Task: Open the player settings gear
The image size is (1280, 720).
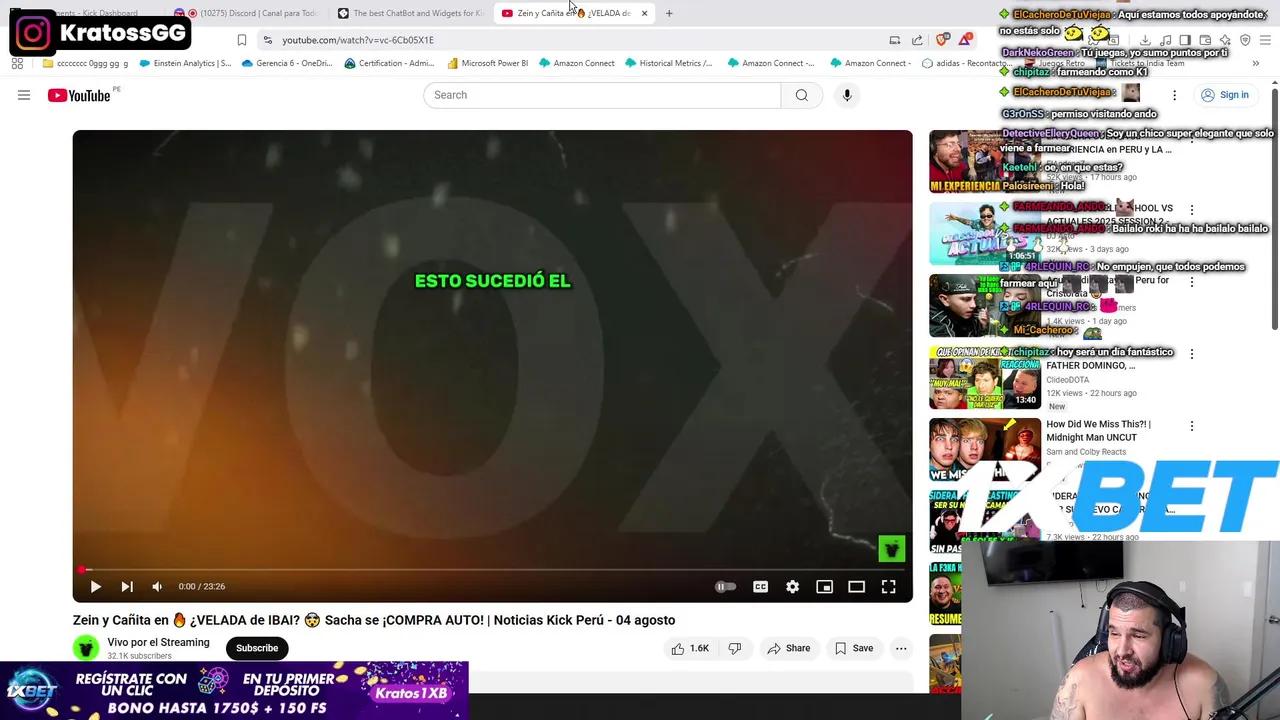Action: pyautogui.click(x=792, y=587)
